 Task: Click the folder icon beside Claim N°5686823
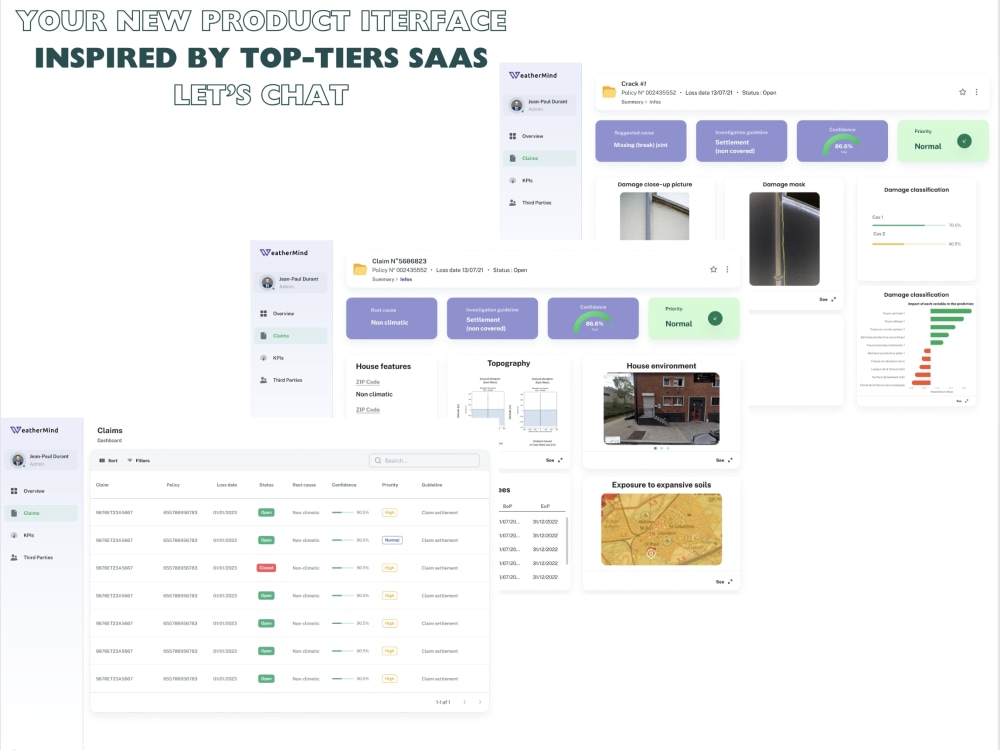pyautogui.click(x=360, y=269)
